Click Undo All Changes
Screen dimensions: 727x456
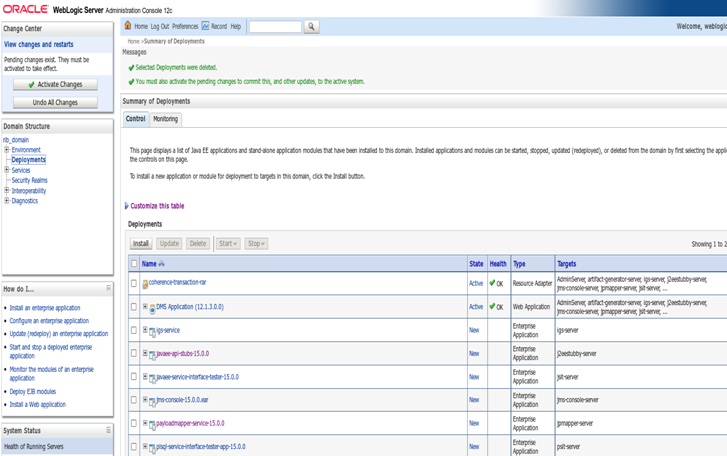55,102
